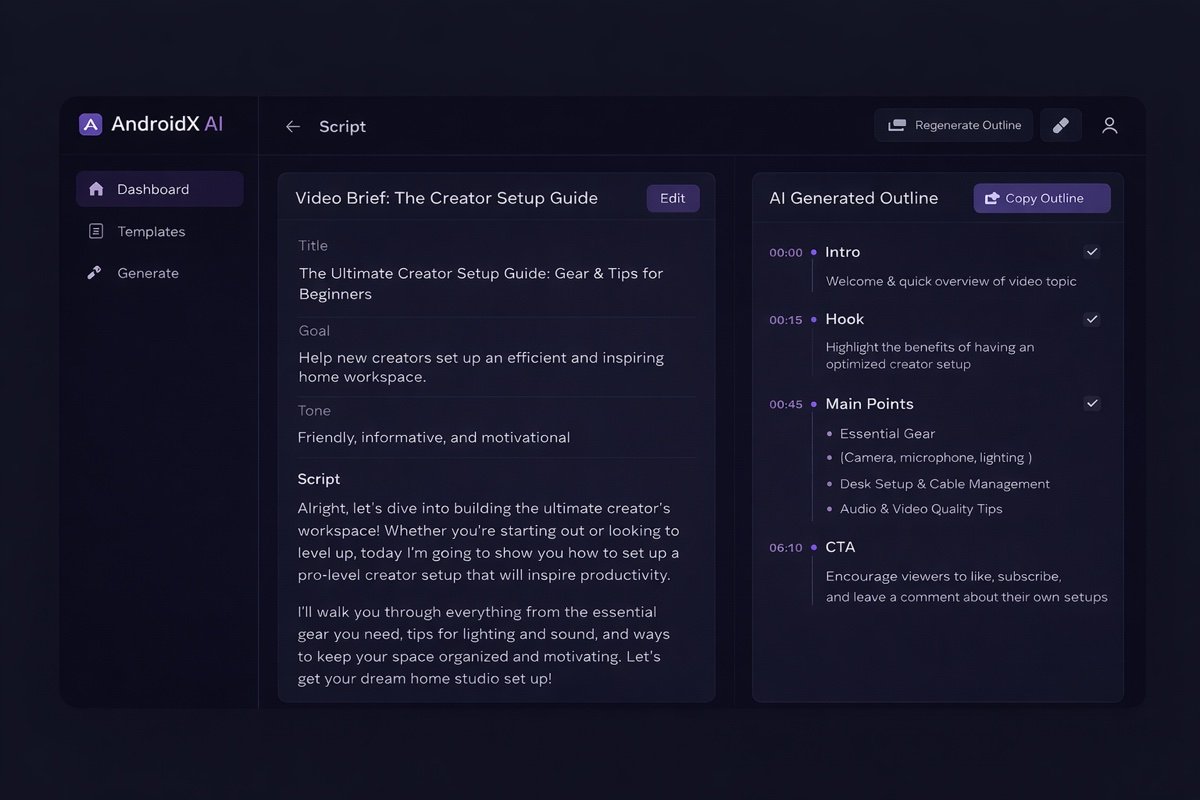Click the Tone field text
Image resolution: width=1200 pixels, height=800 pixels.
point(434,437)
